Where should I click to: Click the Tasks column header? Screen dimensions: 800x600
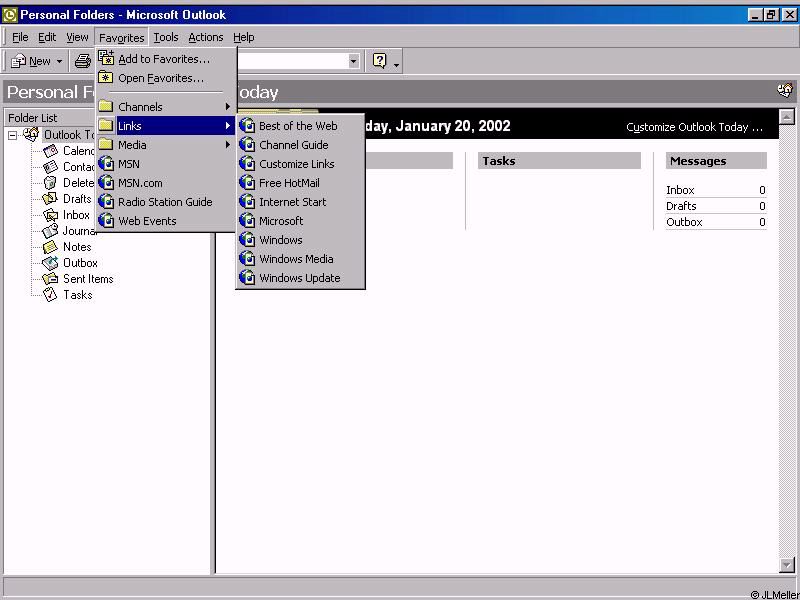(x=559, y=161)
